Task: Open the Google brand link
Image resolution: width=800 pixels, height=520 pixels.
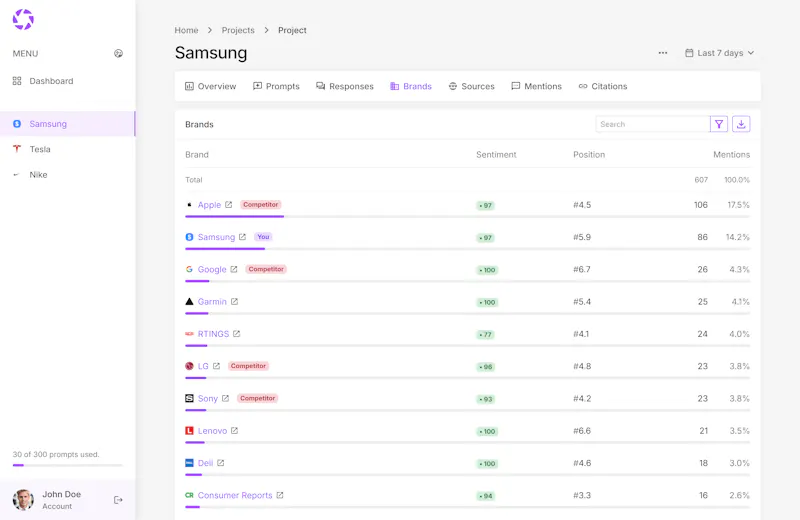Action: (x=212, y=269)
